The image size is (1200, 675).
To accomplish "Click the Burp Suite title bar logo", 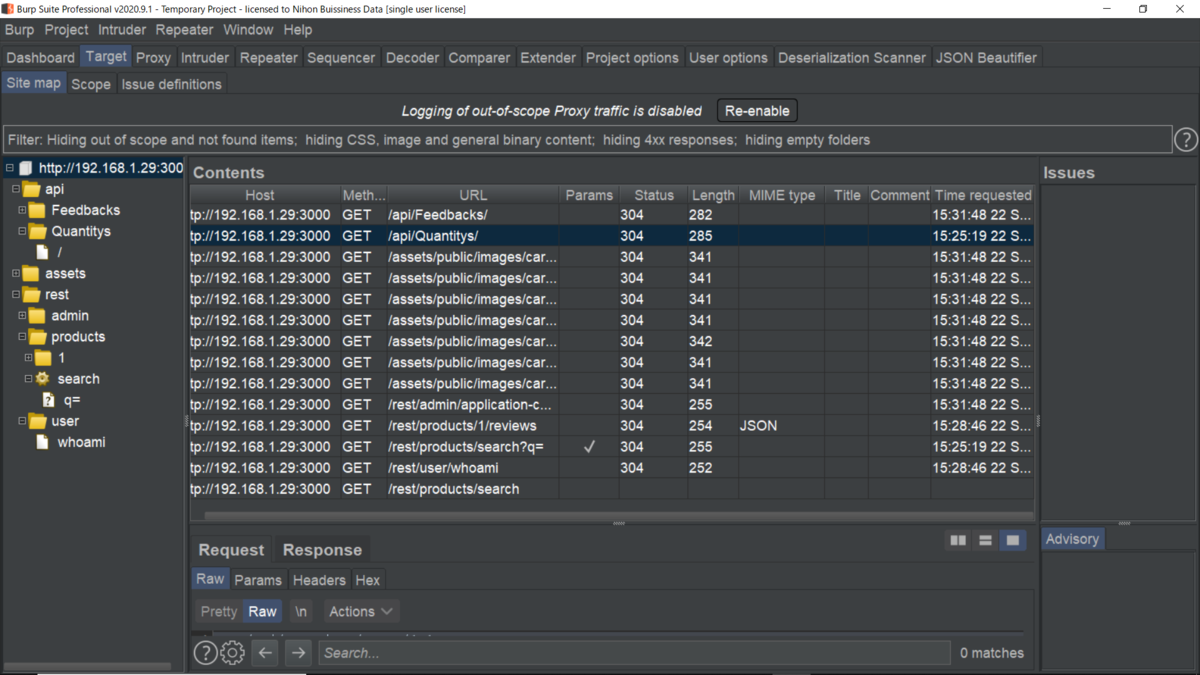I will coord(8,9).
